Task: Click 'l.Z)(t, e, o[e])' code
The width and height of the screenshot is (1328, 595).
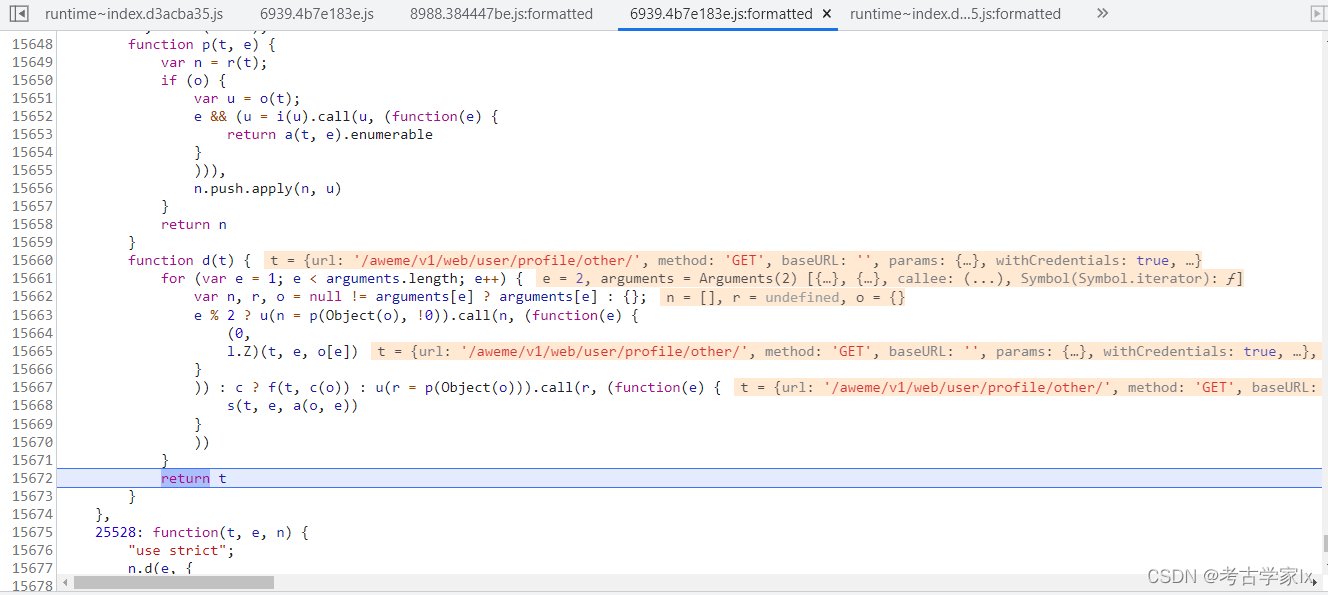Action: (x=292, y=351)
